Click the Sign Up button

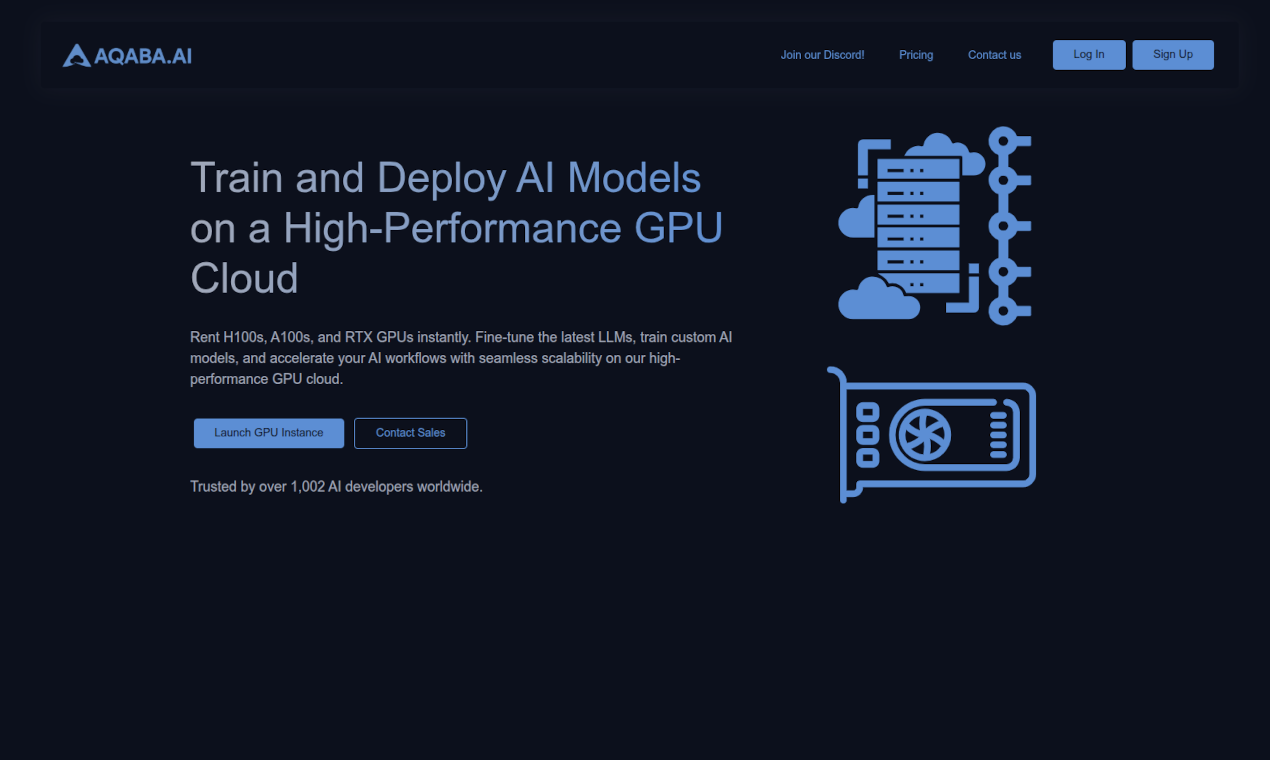[1173, 55]
